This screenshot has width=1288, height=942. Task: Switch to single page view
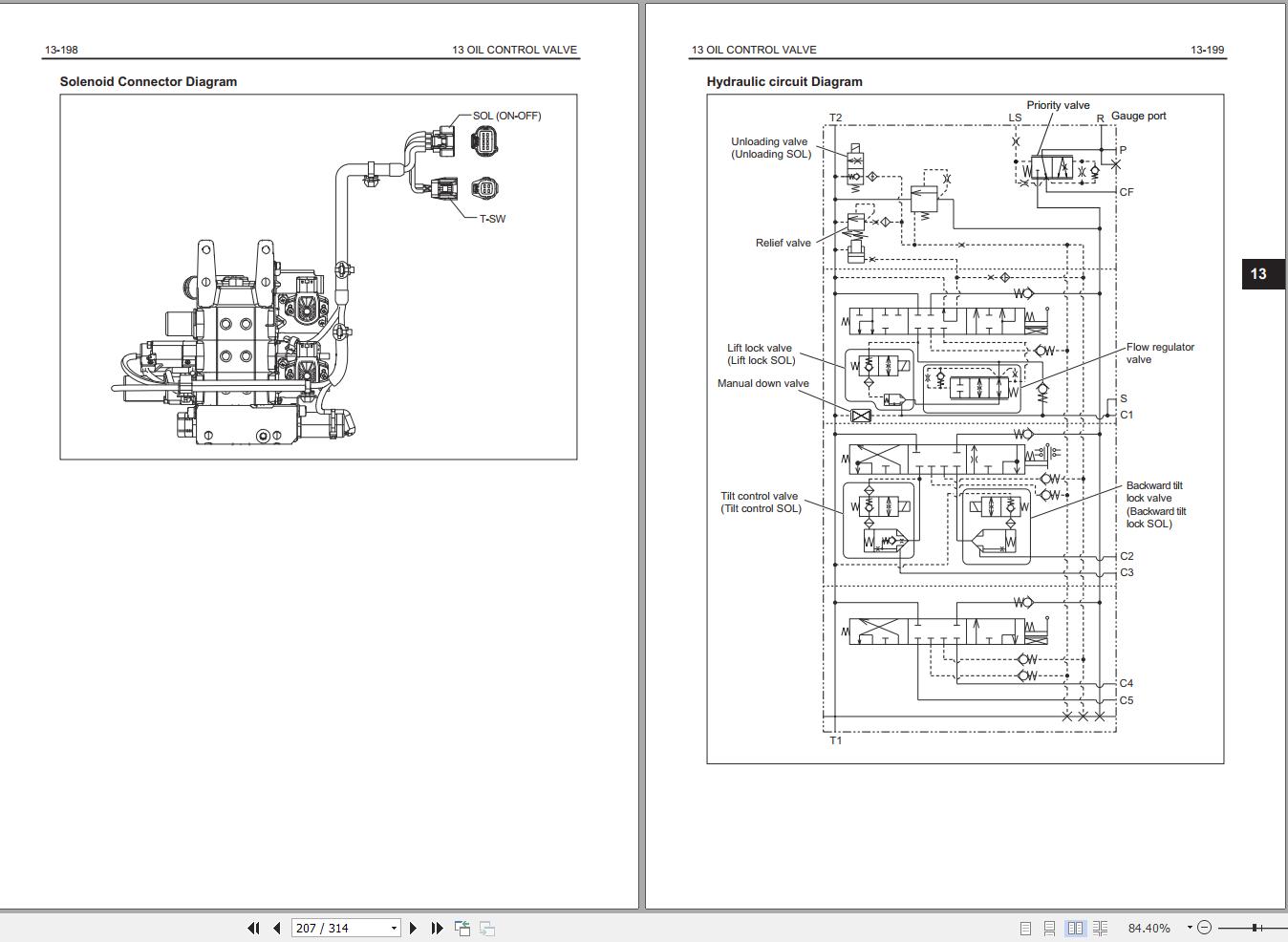[1025, 928]
